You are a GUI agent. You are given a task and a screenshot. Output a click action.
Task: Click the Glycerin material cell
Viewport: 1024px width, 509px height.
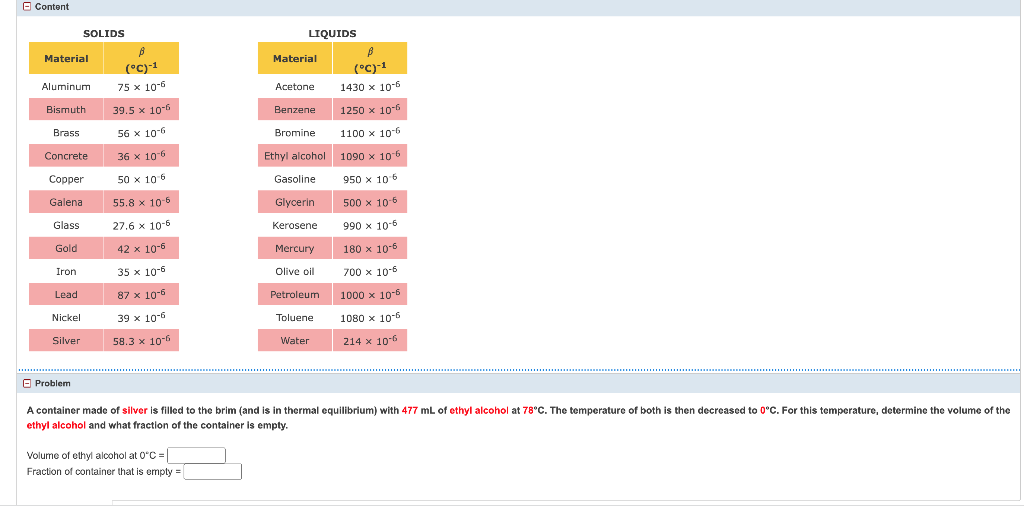click(x=295, y=203)
